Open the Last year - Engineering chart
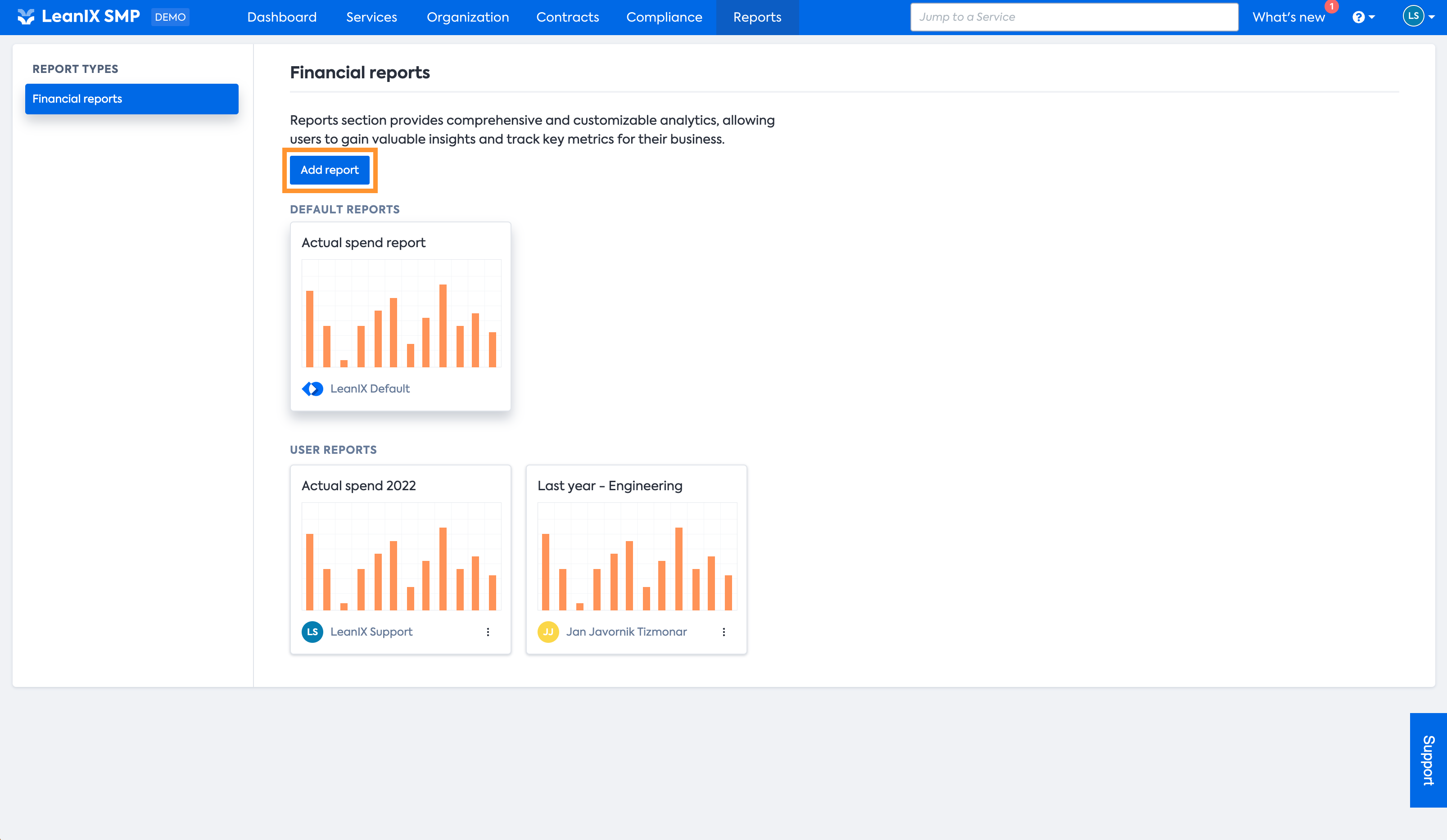 pyautogui.click(x=637, y=556)
